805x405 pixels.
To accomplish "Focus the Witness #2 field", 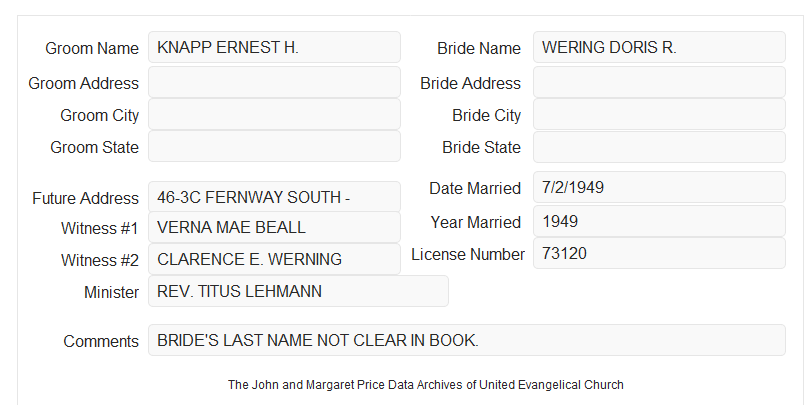I will point(274,259).
